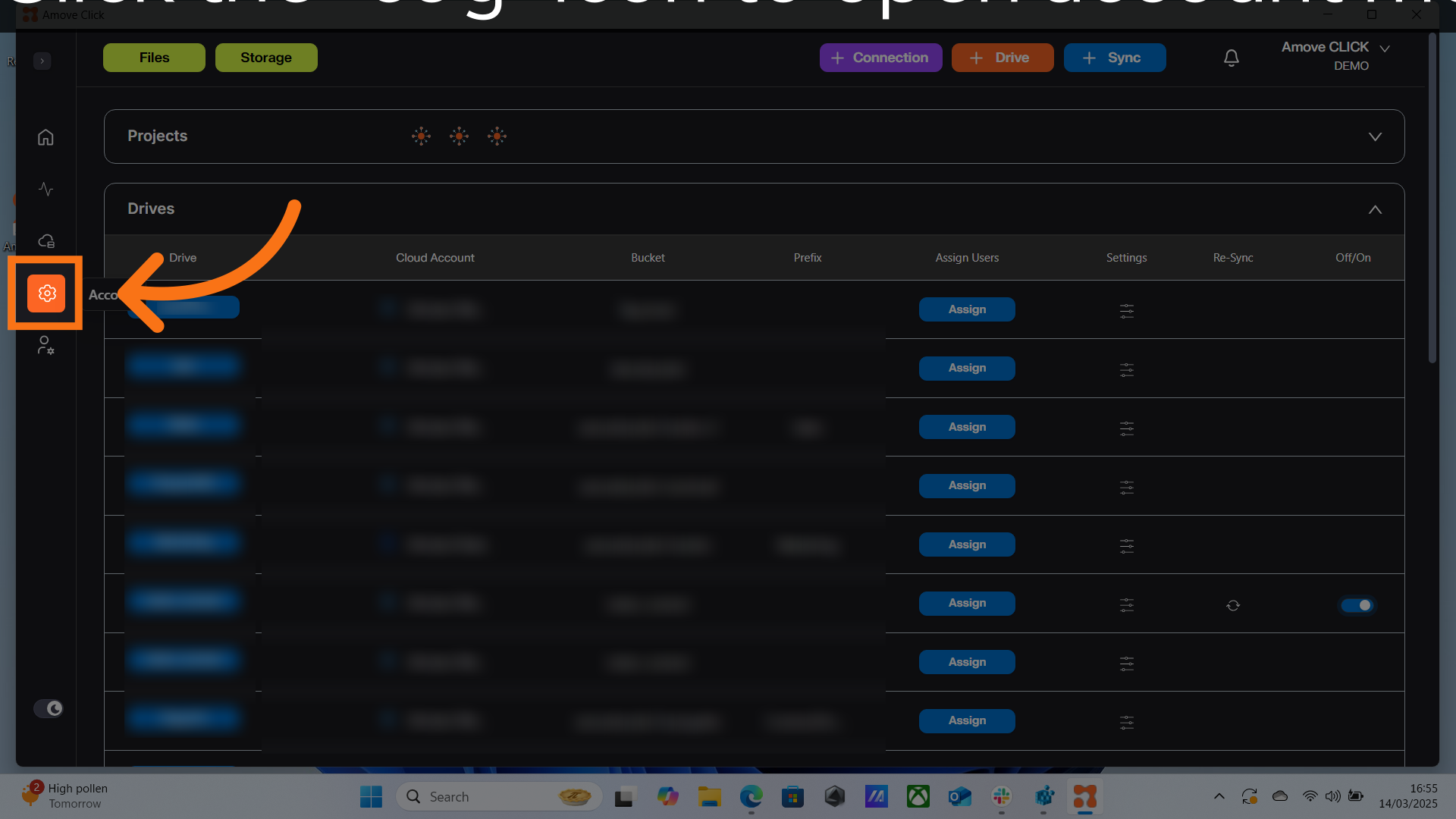Image resolution: width=1456 pixels, height=819 pixels.
Task: Click Re-Sync icon in the drive row
Action: coord(1233,605)
